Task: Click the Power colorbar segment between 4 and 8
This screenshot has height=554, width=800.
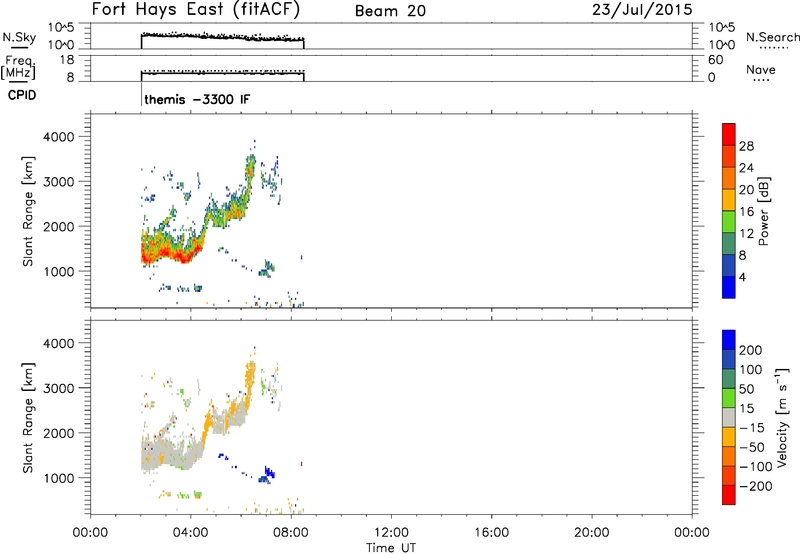Action: pos(729,265)
